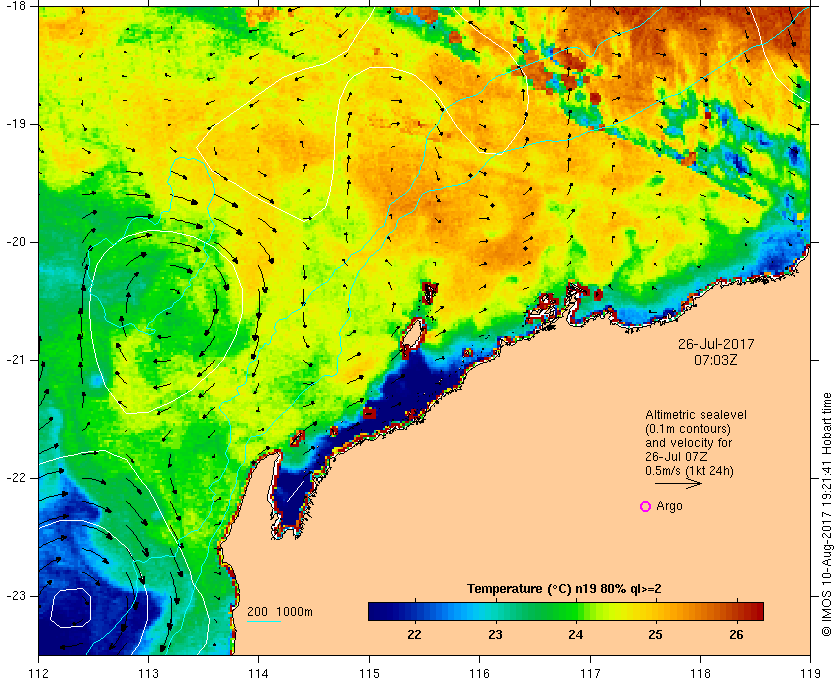840x680 pixels.
Task: Click the 'Argo' legend label
Action: [670, 506]
